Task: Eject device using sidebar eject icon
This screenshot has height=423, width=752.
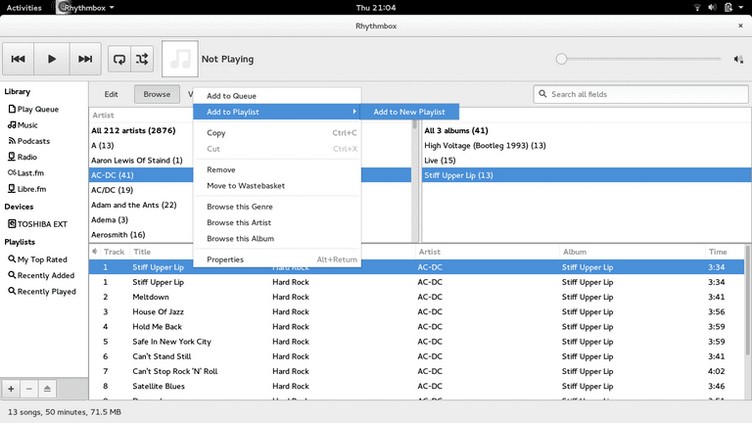Action: coord(48,388)
